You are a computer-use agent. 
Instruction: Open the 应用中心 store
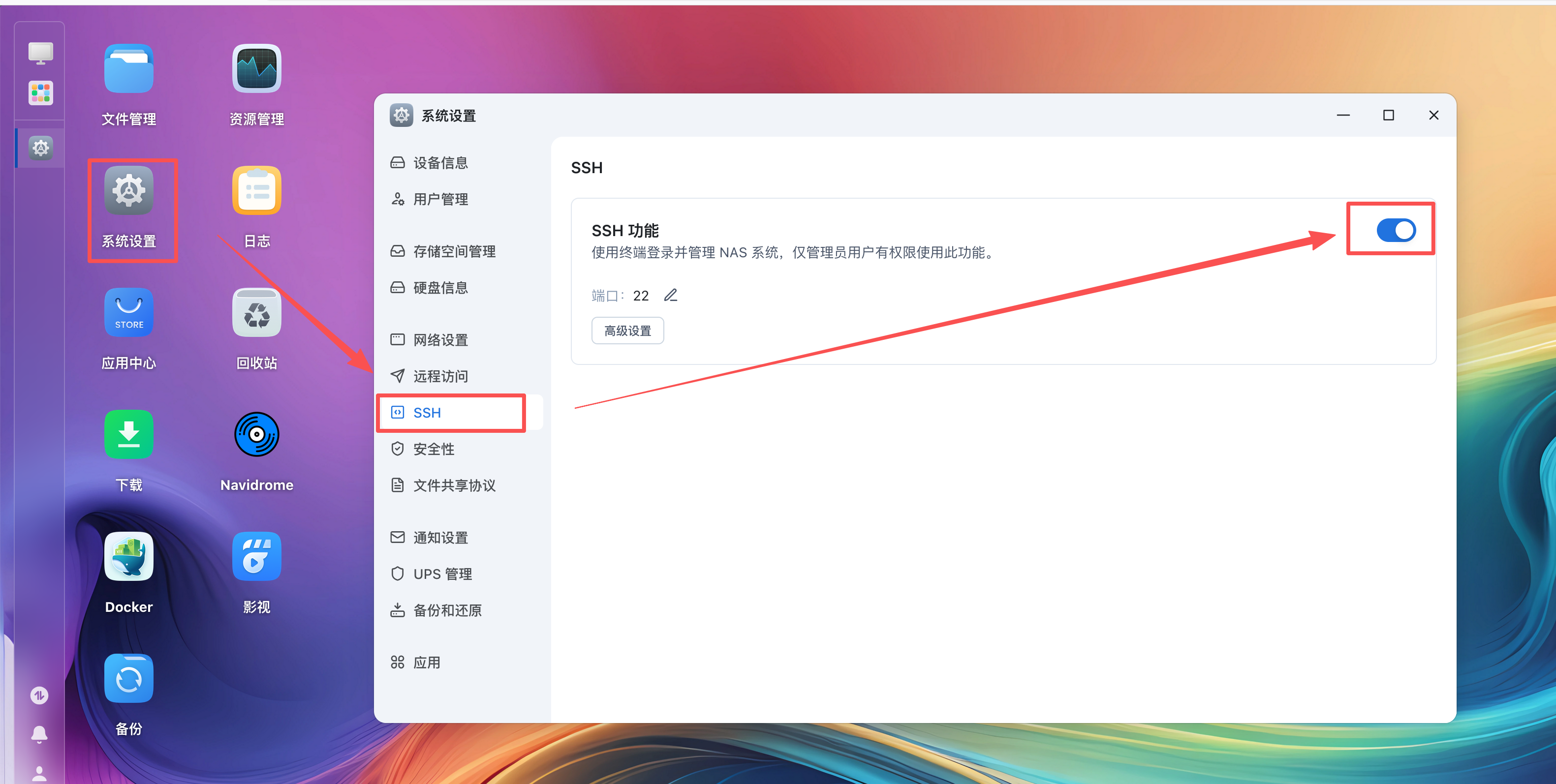tap(128, 312)
